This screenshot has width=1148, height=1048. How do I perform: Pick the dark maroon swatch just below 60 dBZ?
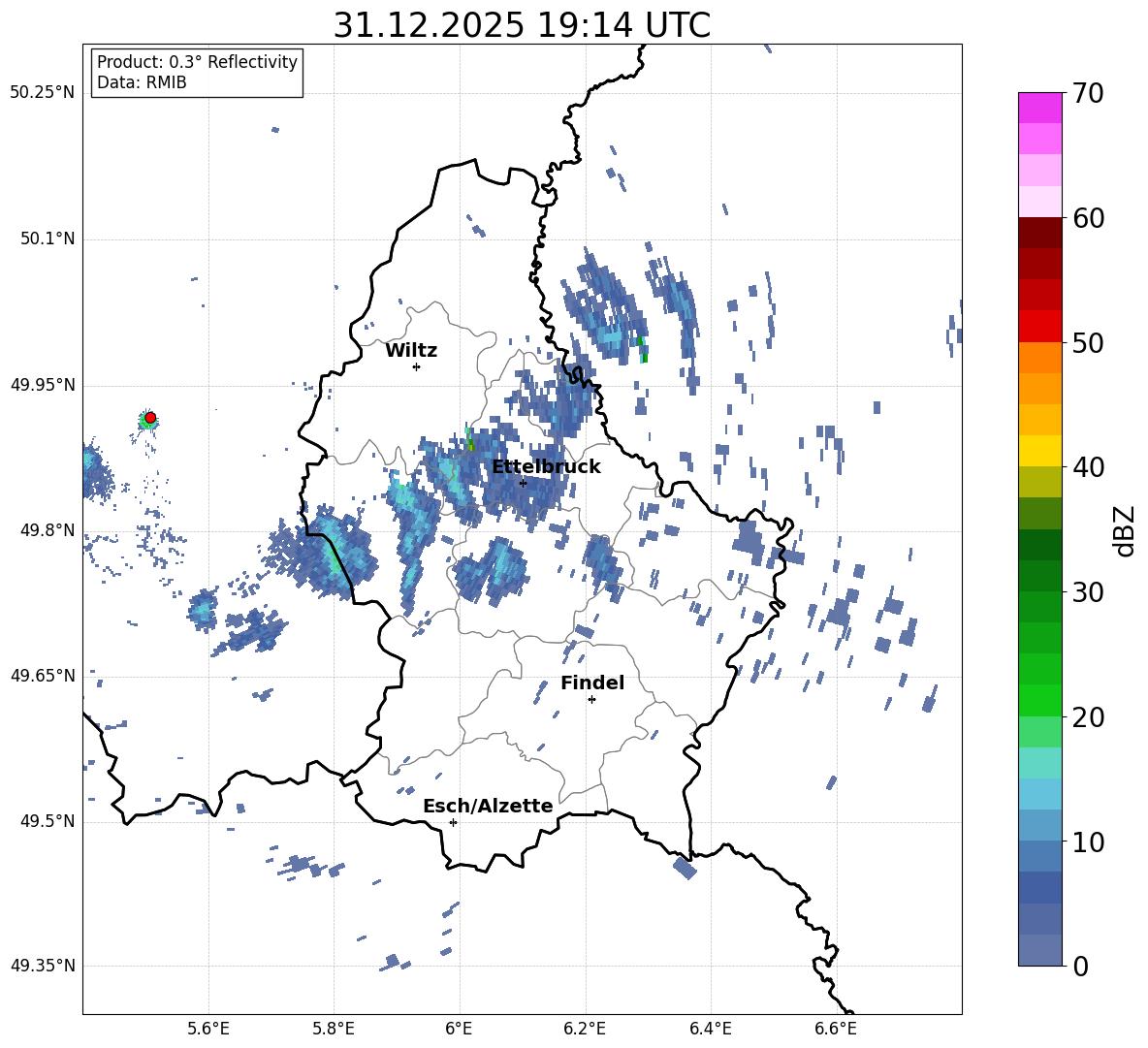[1039, 233]
